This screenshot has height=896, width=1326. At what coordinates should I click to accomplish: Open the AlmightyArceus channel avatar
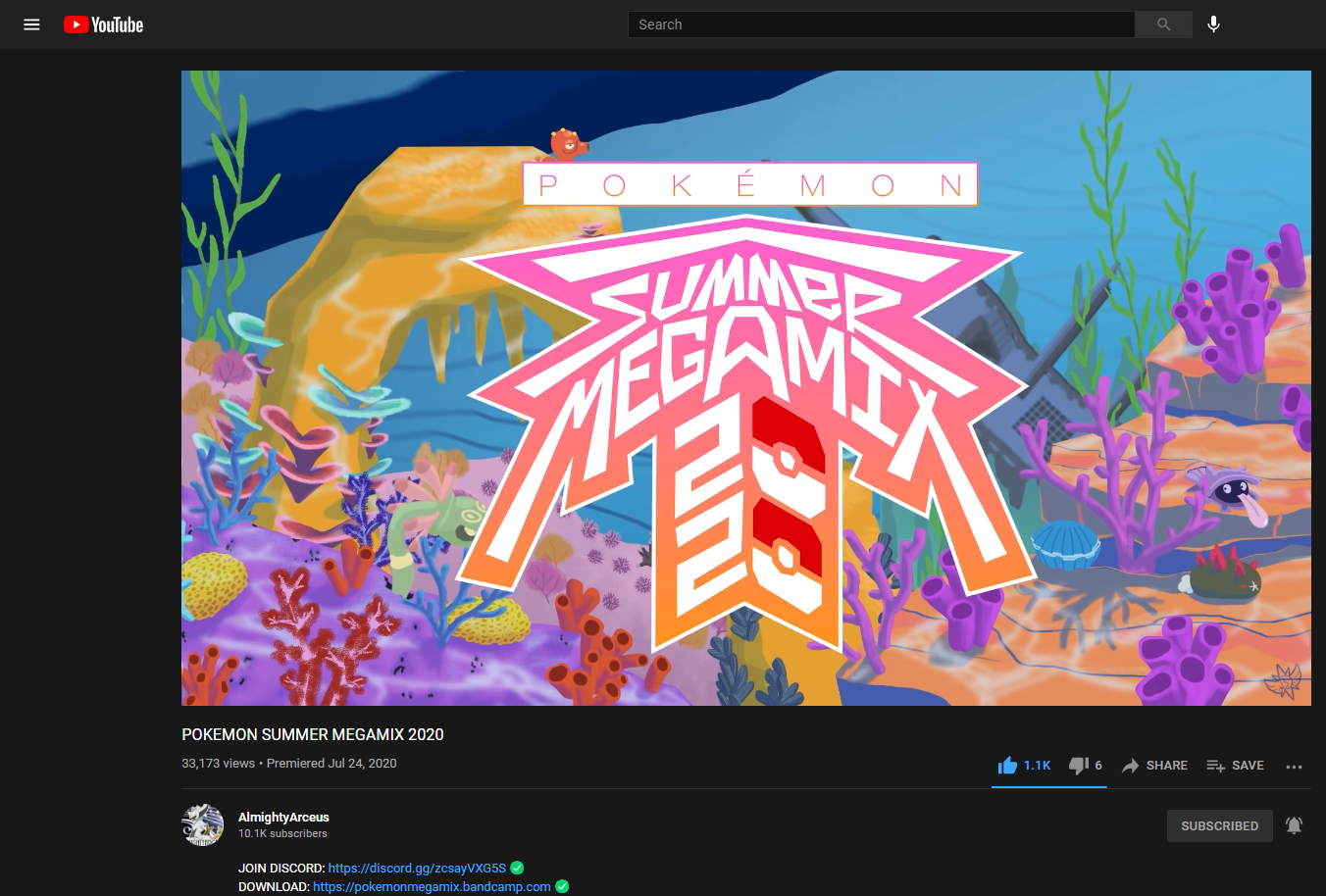click(203, 824)
